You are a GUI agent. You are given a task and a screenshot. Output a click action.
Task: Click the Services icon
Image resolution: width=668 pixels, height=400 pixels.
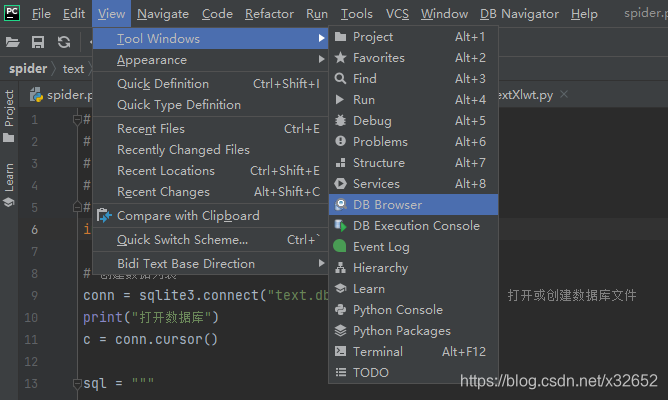340,184
